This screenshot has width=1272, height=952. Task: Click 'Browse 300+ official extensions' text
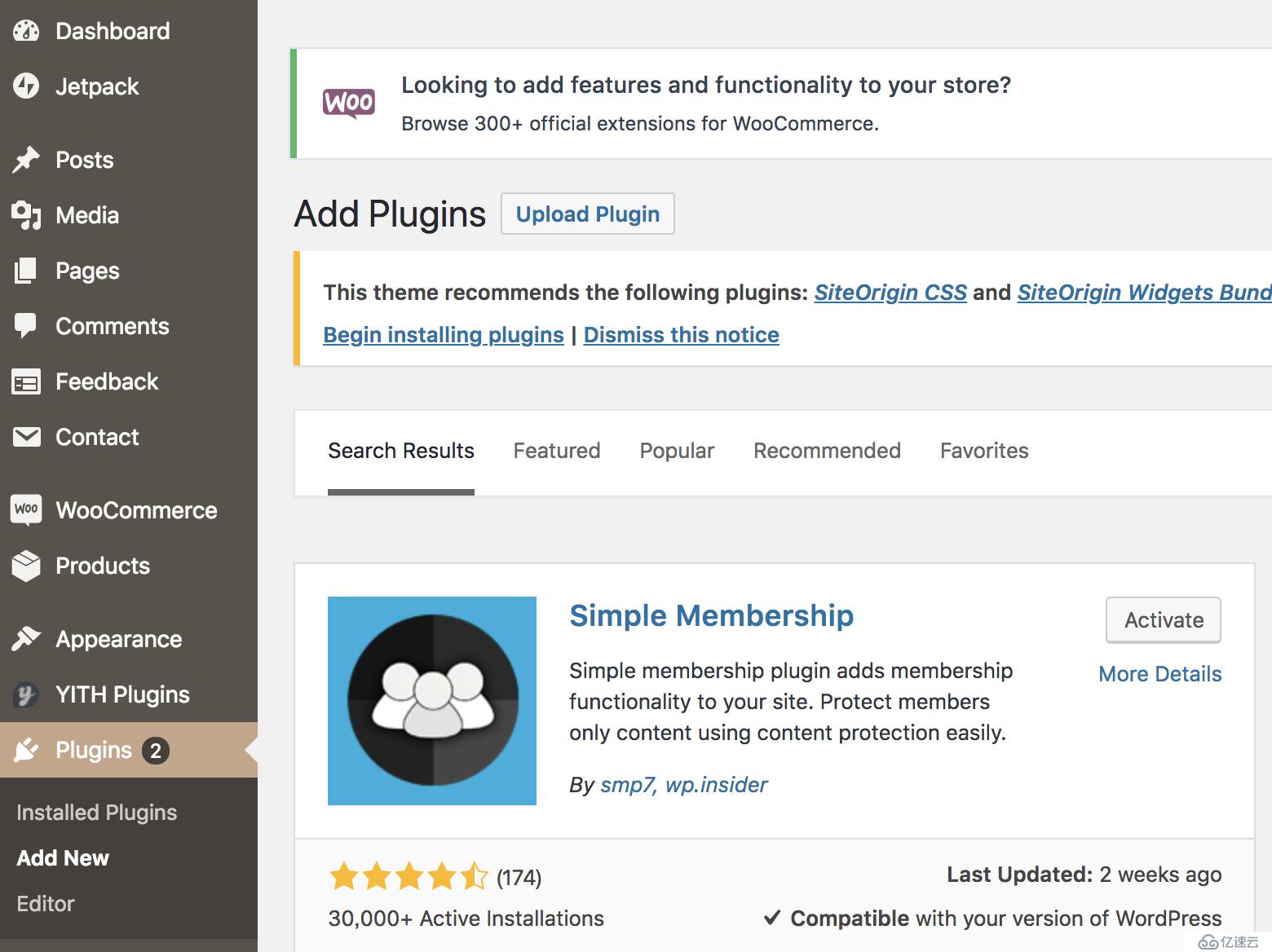(x=640, y=124)
